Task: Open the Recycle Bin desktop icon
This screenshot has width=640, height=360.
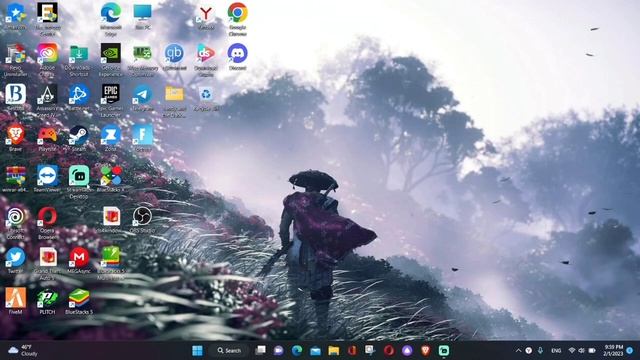Action: coord(206,94)
